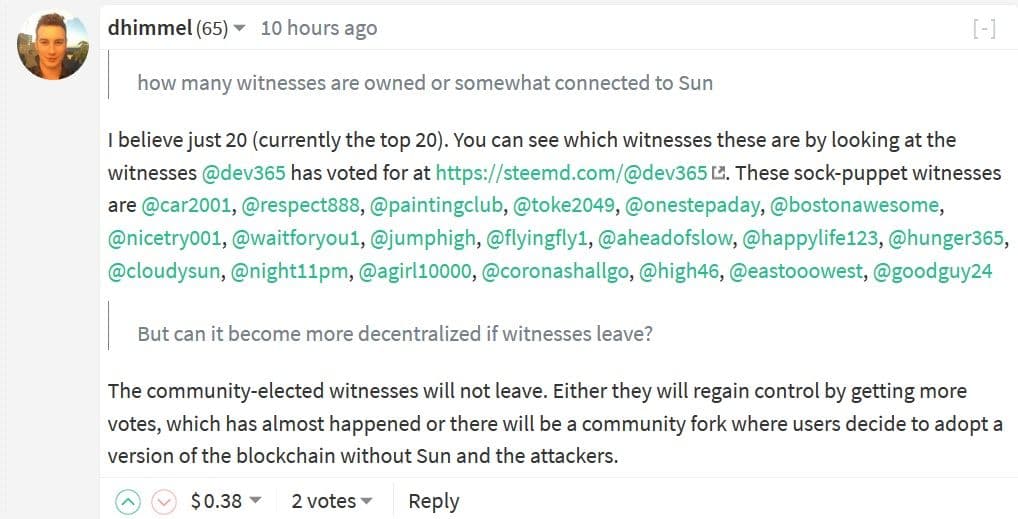Click the upvote arrow icon

tap(128, 501)
